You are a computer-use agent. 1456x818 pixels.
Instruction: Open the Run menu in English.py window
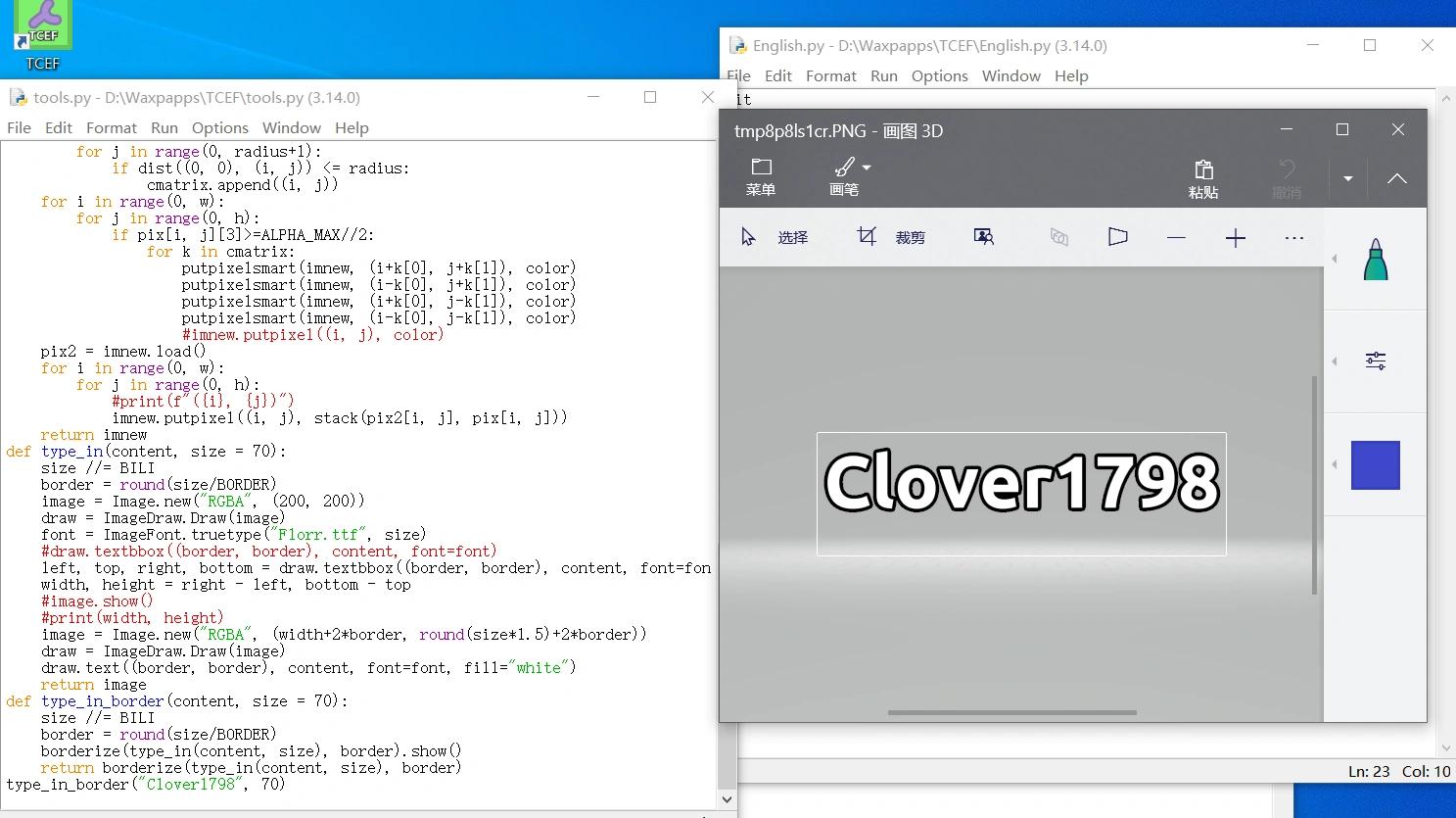882,75
